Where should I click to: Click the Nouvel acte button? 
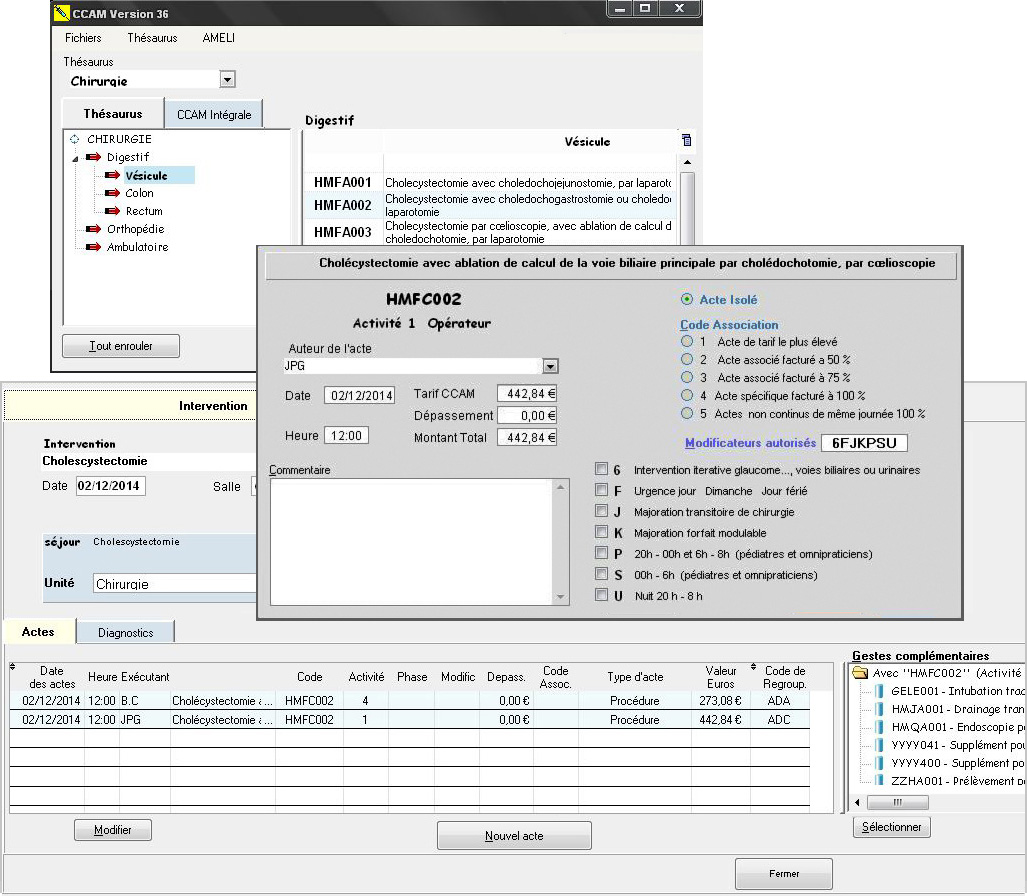coord(514,836)
